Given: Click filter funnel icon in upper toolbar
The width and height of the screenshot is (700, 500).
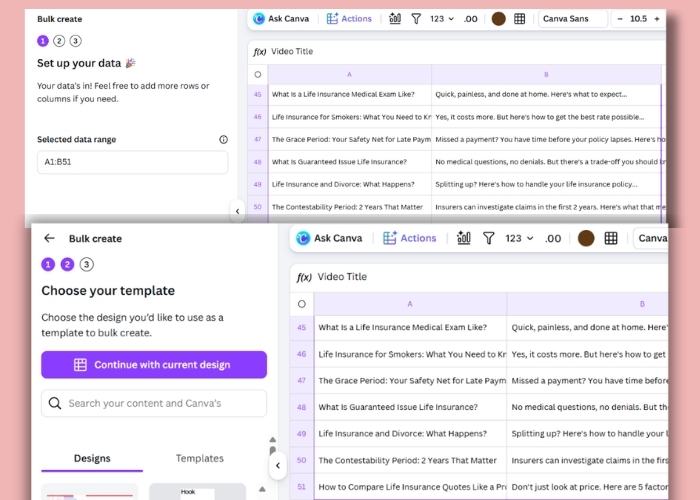Looking at the screenshot, I should coord(416,19).
